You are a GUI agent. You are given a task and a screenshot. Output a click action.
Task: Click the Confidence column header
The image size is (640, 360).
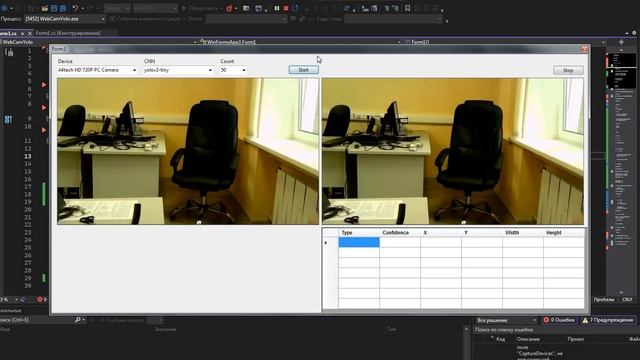400,233
